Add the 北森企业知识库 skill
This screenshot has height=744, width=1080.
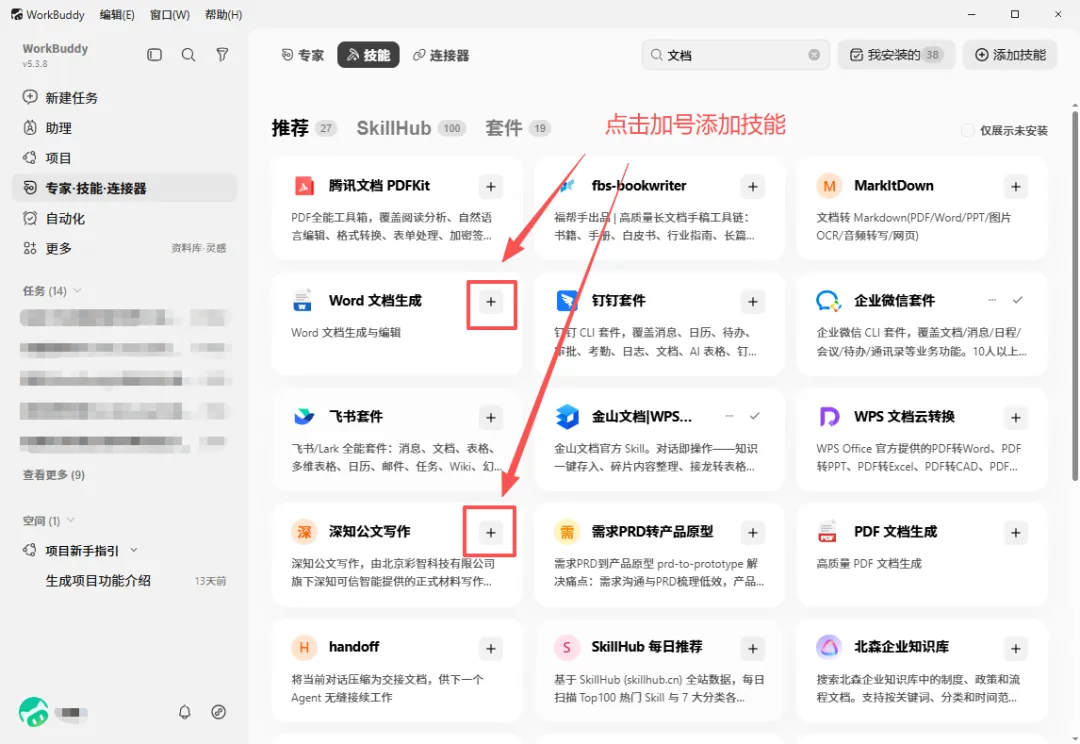(1015, 648)
